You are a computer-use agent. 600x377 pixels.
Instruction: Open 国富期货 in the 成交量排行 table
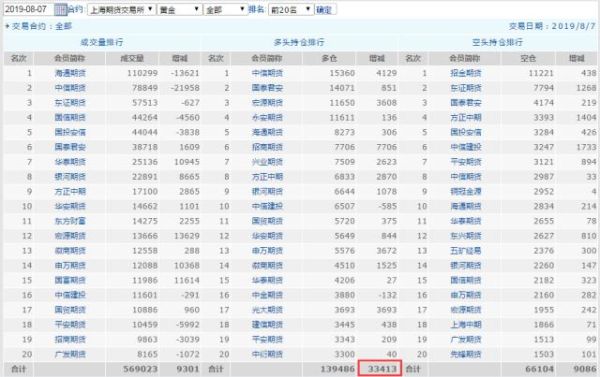click(x=70, y=280)
